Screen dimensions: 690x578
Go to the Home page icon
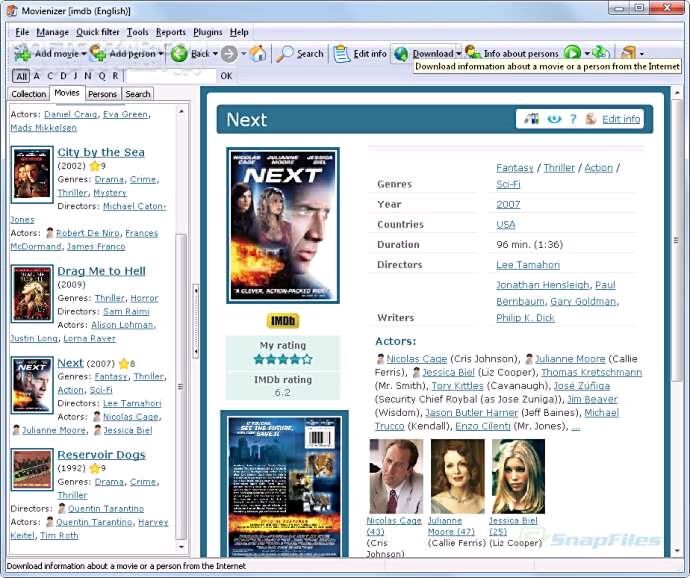(x=258, y=53)
